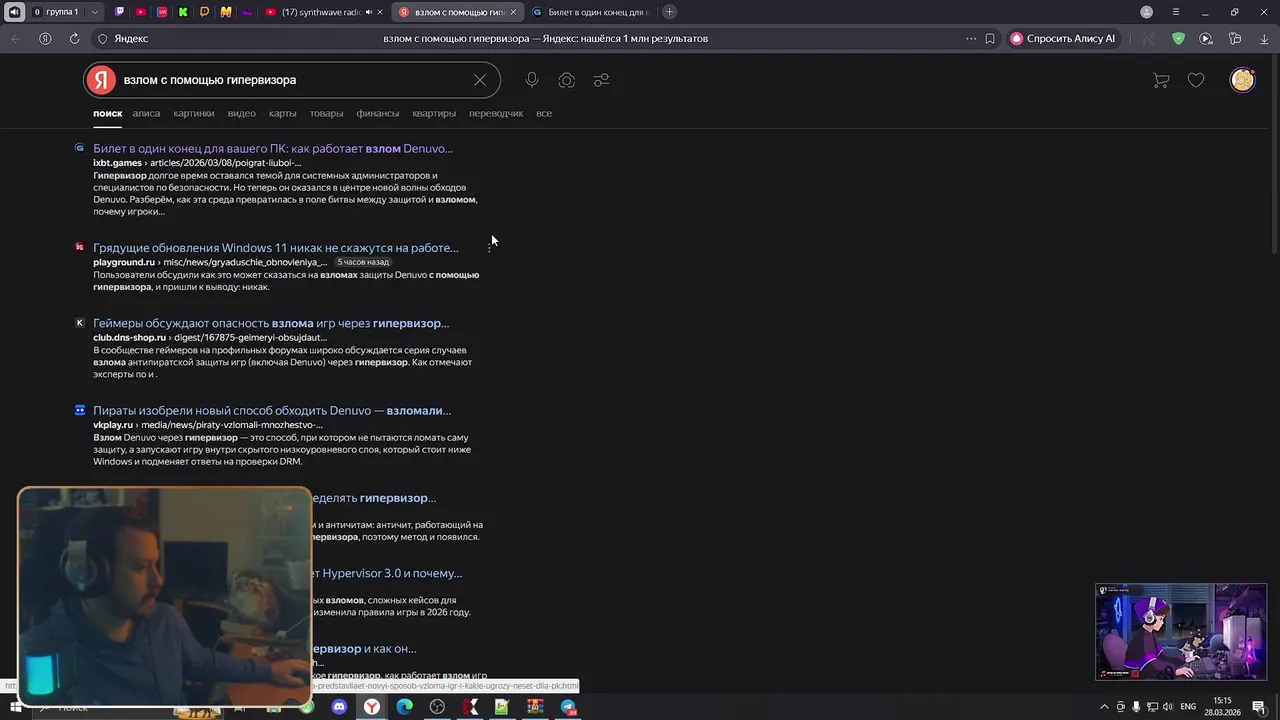Open result options dots next to playground result
1280x720 pixels.
click(x=489, y=247)
